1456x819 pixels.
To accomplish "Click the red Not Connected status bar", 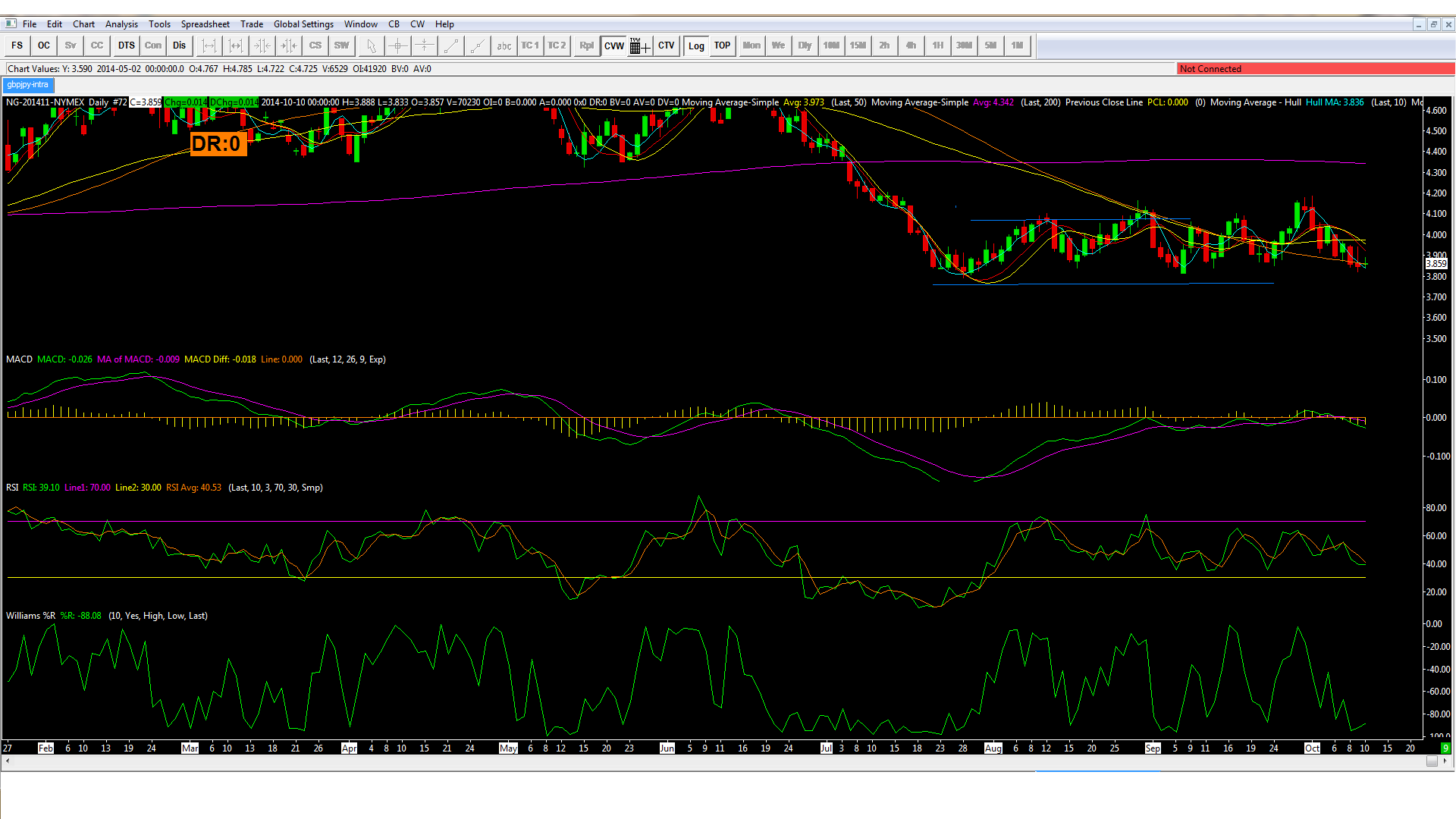I will click(1316, 68).
